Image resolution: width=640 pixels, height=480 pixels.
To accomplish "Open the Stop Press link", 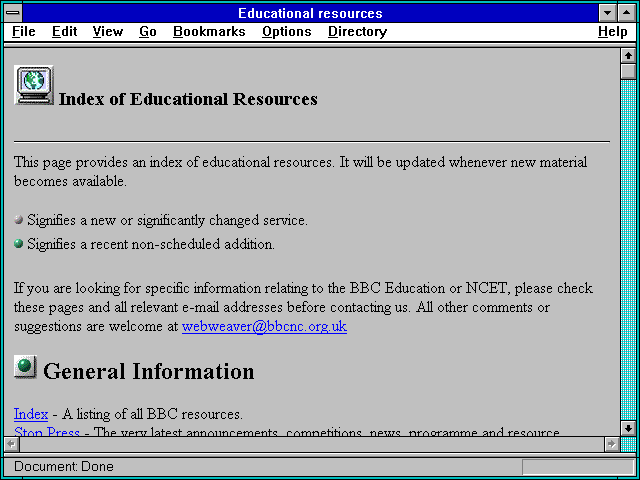I will point(47,432).
